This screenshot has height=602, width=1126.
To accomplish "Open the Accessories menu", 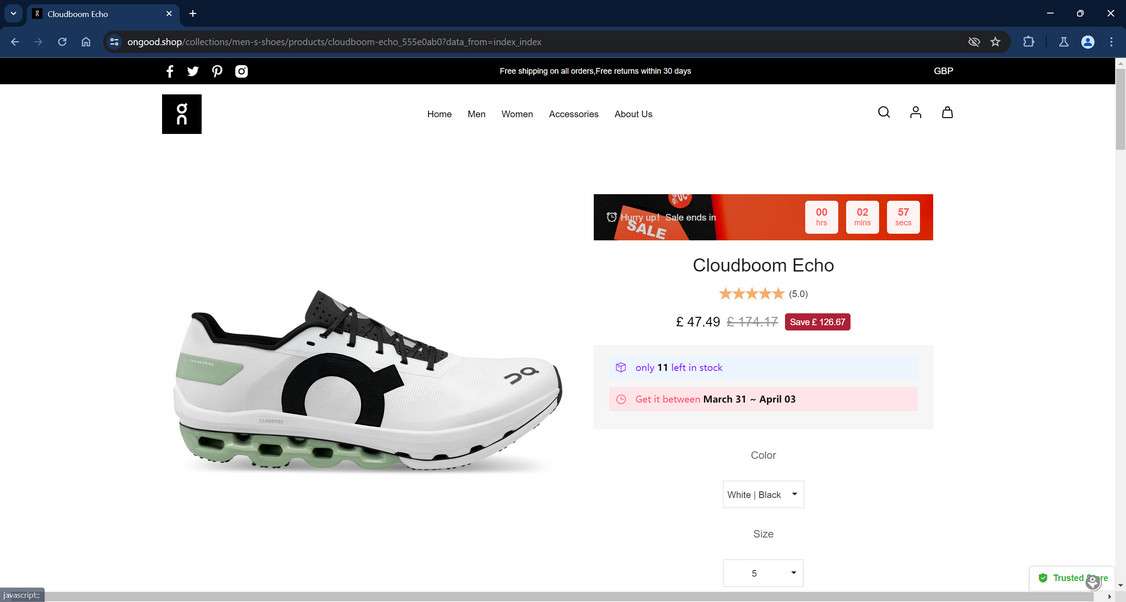I will 573,114.
